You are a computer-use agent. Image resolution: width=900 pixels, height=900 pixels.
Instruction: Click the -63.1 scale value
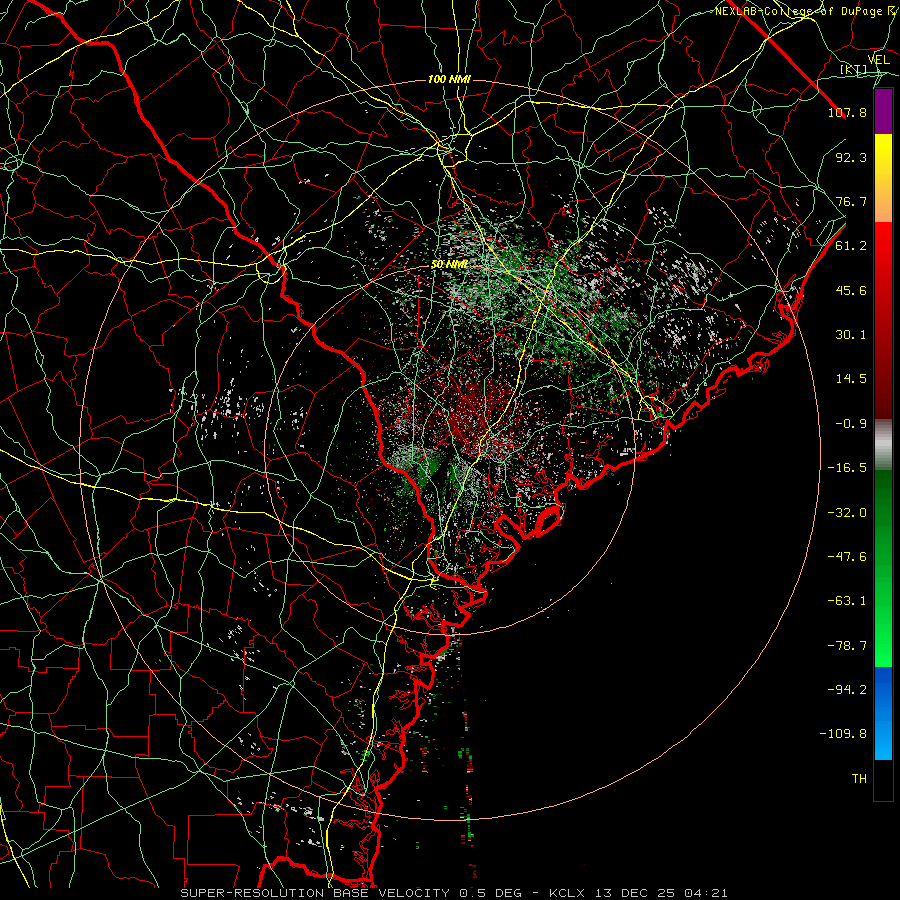click(x=847, y=601)
